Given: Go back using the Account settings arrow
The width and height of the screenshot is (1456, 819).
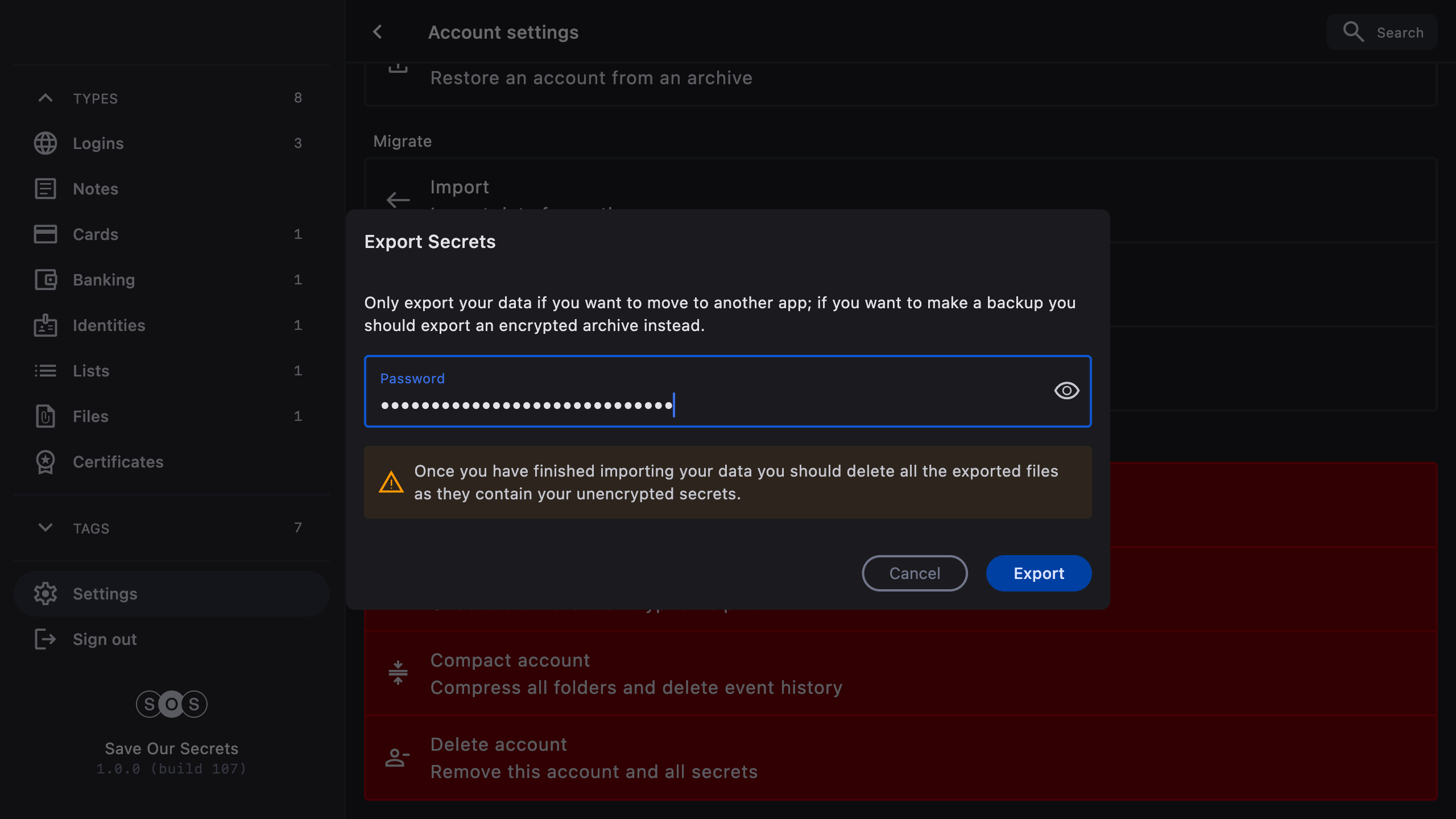Looking at the screenshot, I should click(x=378, y=32).
